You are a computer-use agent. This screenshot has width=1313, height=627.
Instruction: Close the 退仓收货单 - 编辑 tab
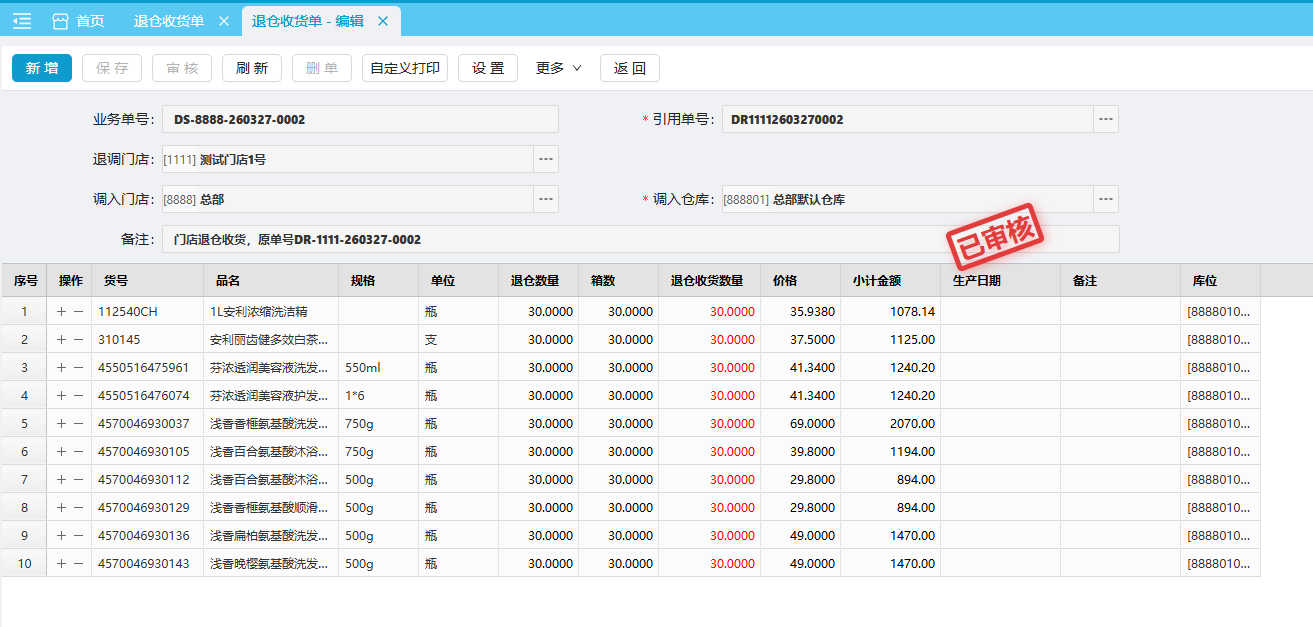(x=383, y=21)
